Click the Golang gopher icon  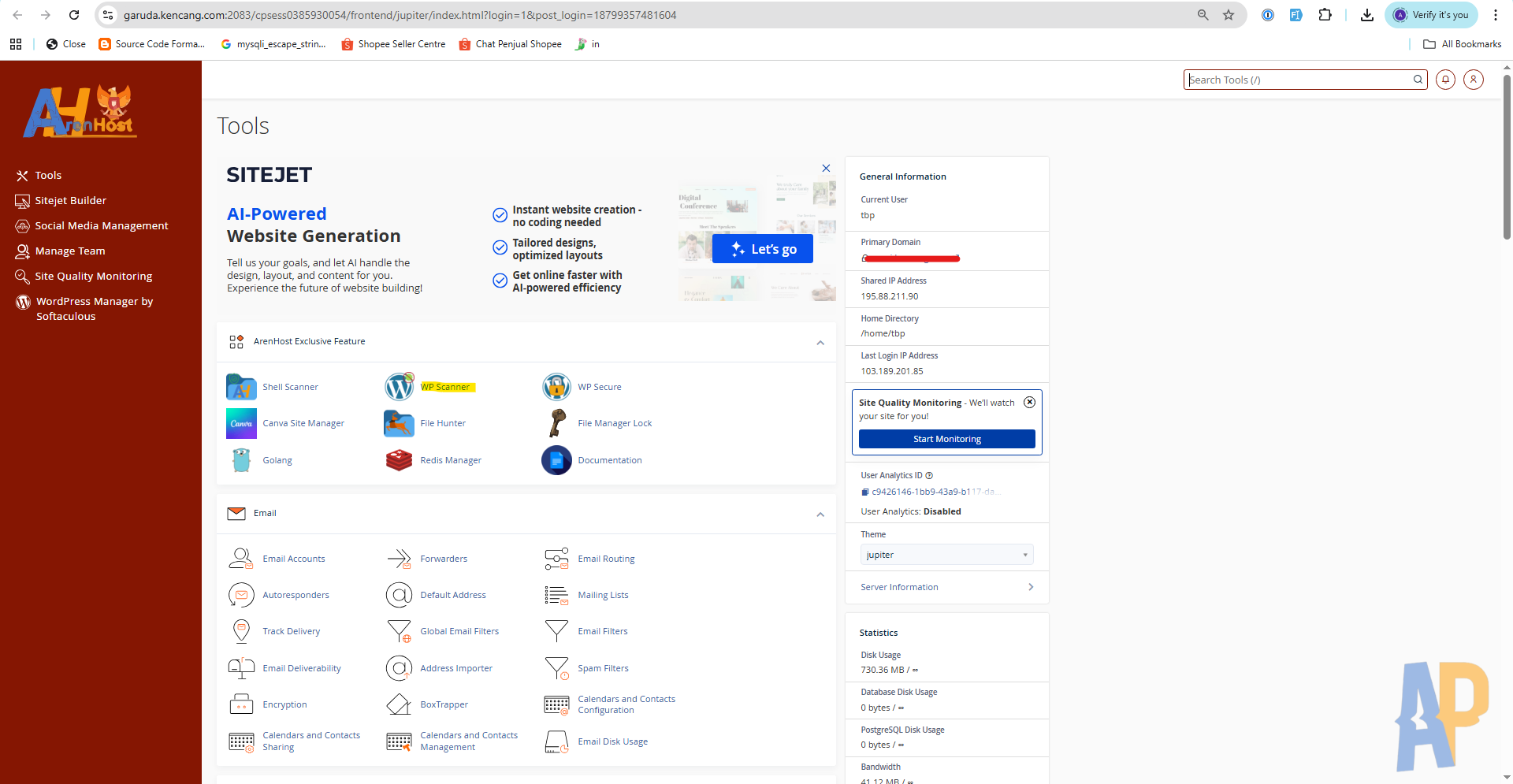[241, 460]
